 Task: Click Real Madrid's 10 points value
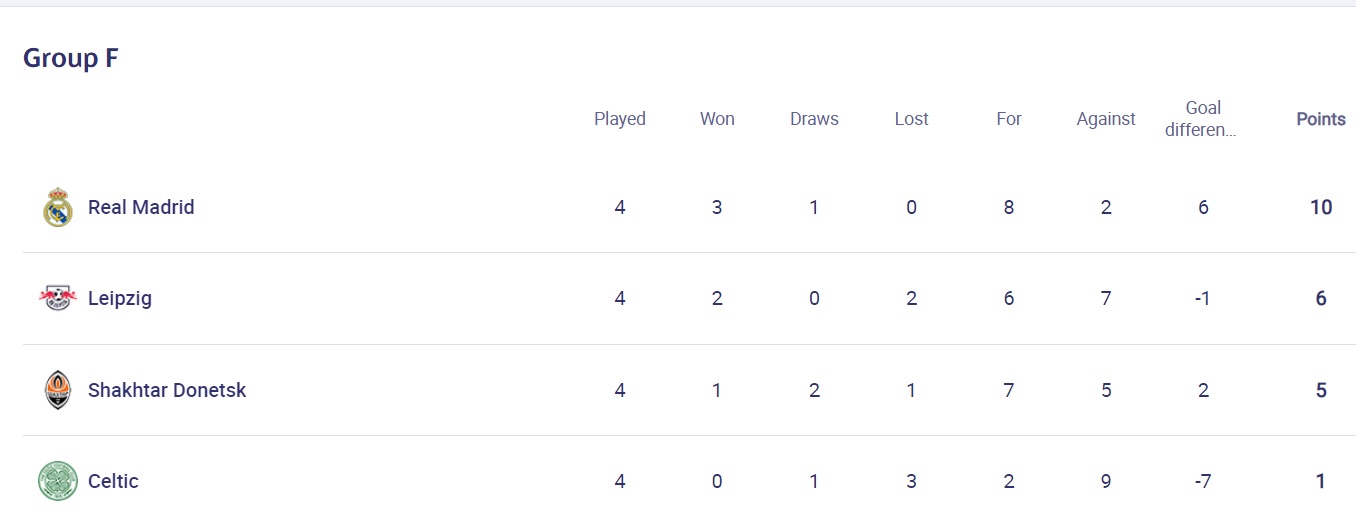(1321, 207)
